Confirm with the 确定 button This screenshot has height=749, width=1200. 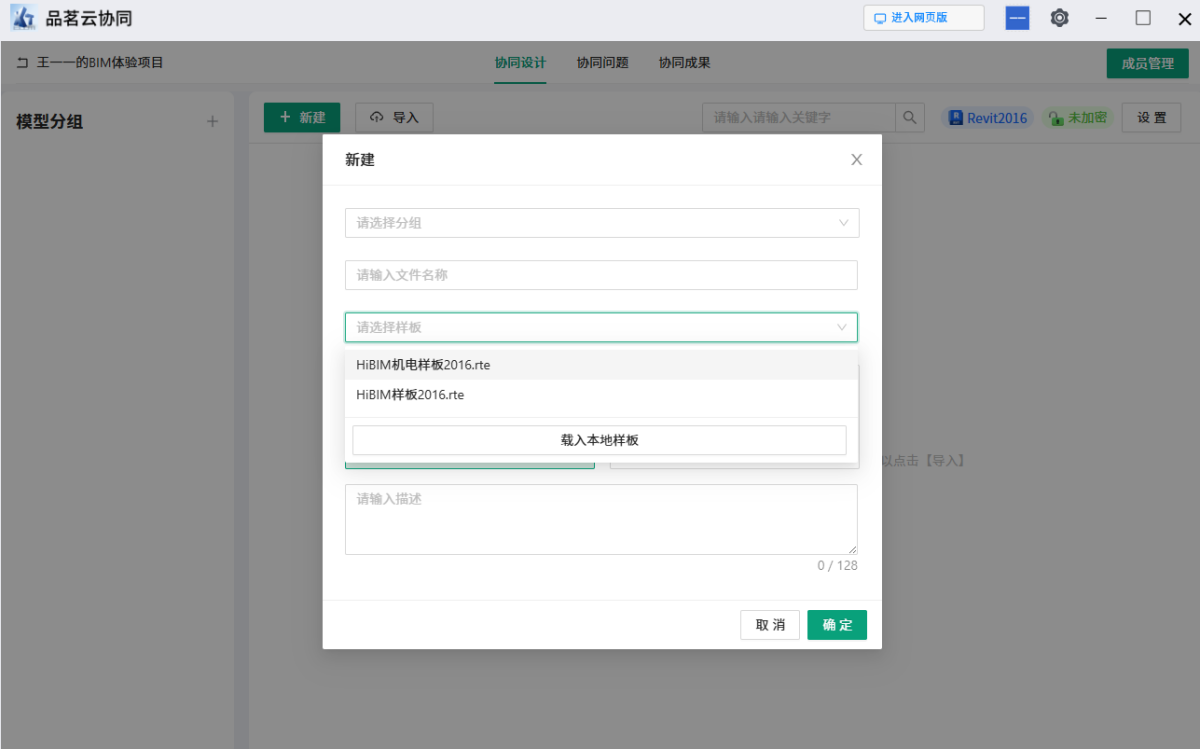click(x=837, y=625)
